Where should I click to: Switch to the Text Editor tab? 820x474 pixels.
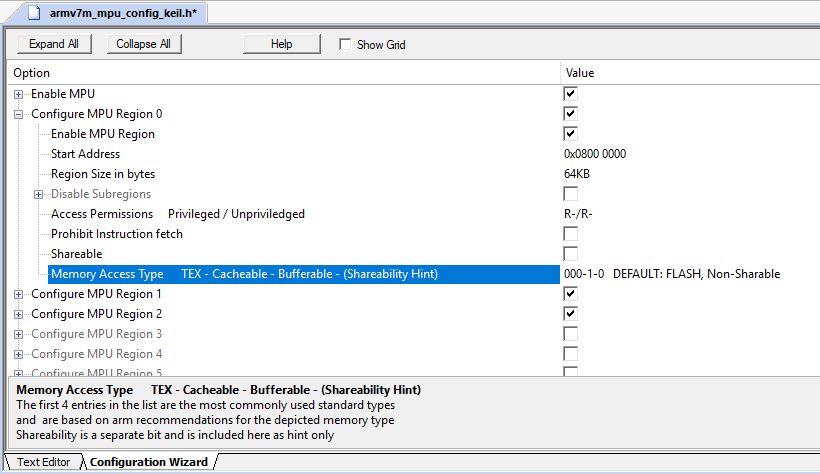(43, 462)
